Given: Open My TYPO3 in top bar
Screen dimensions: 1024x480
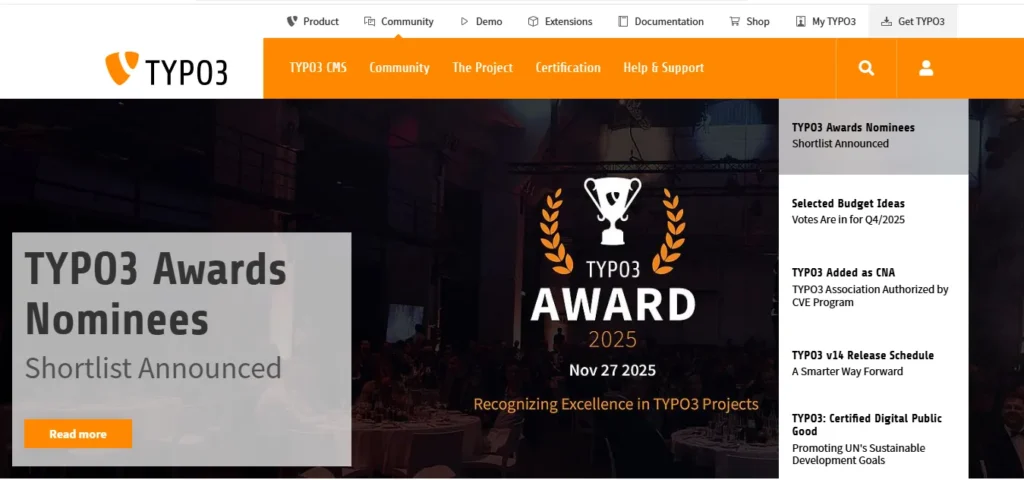Looking at the screenshot, I should click(833, 21).
